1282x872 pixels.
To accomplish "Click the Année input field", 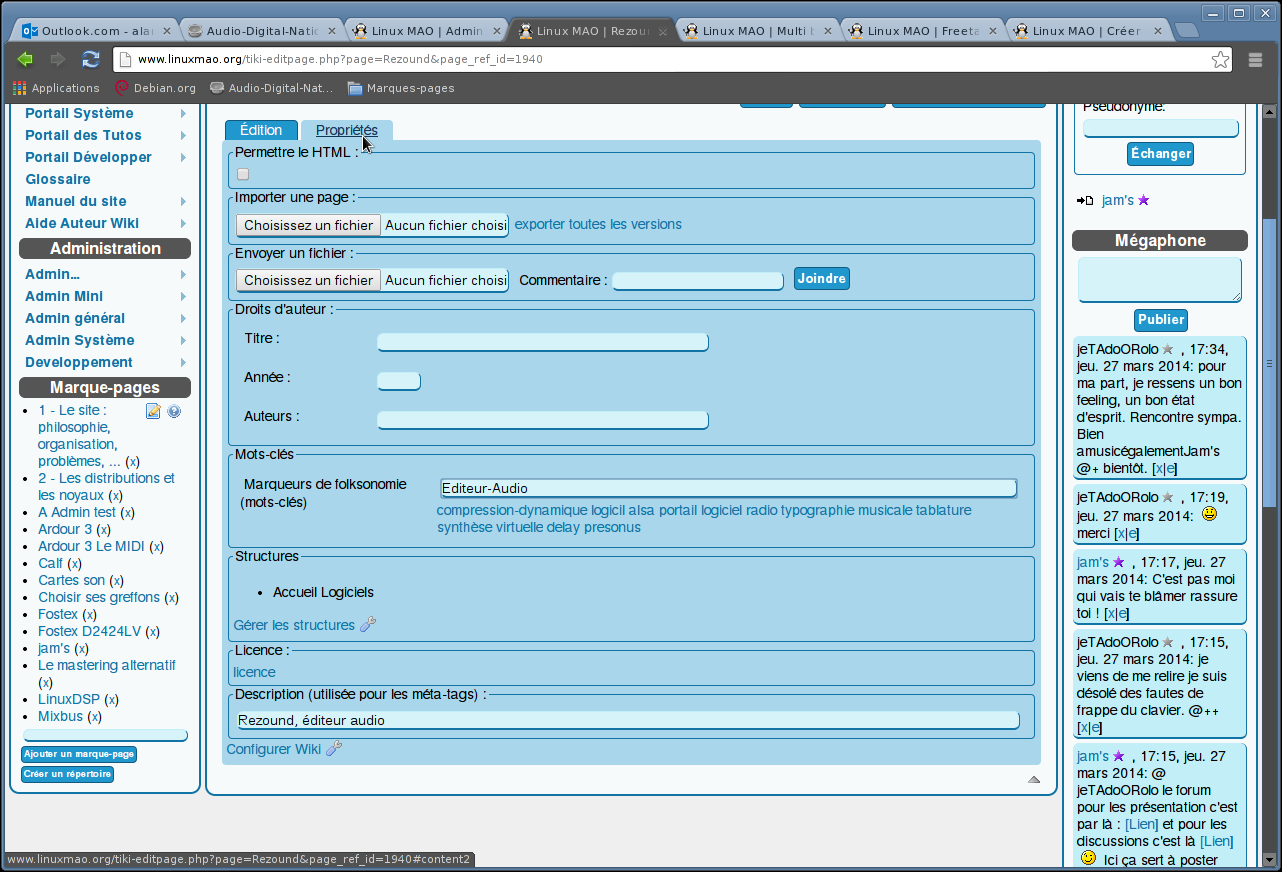I will point(399,381).
